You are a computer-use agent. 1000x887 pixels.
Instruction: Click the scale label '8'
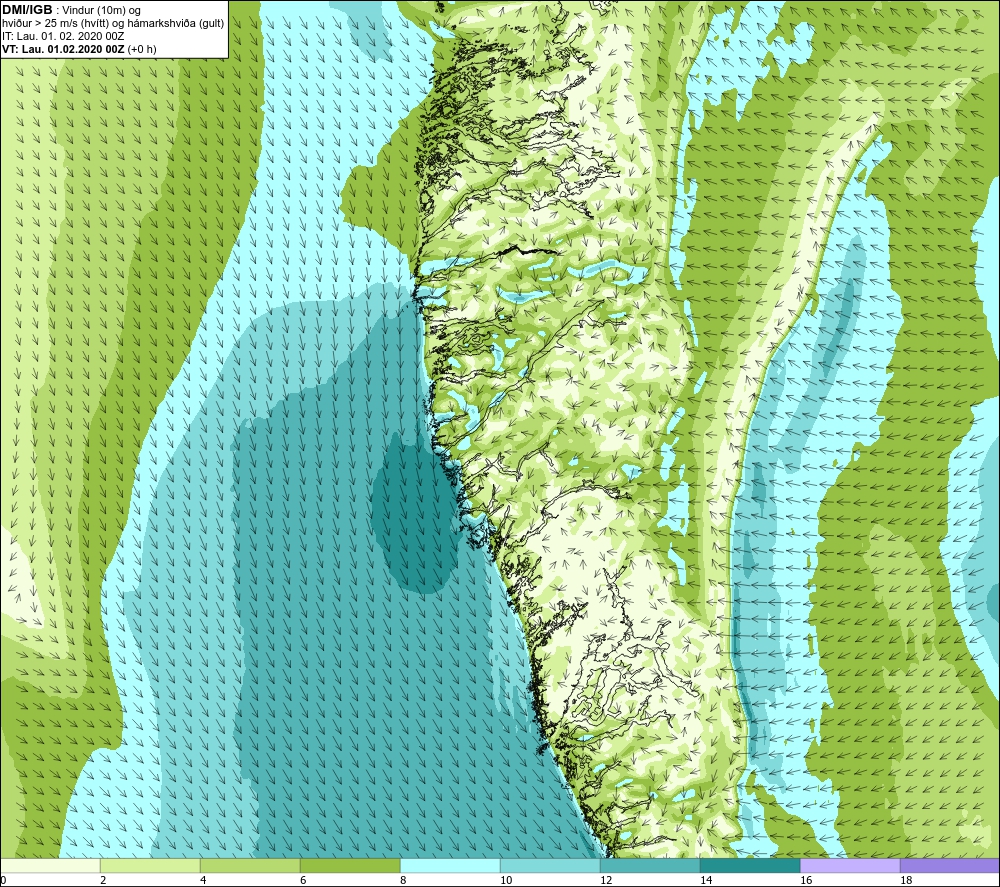403,881
